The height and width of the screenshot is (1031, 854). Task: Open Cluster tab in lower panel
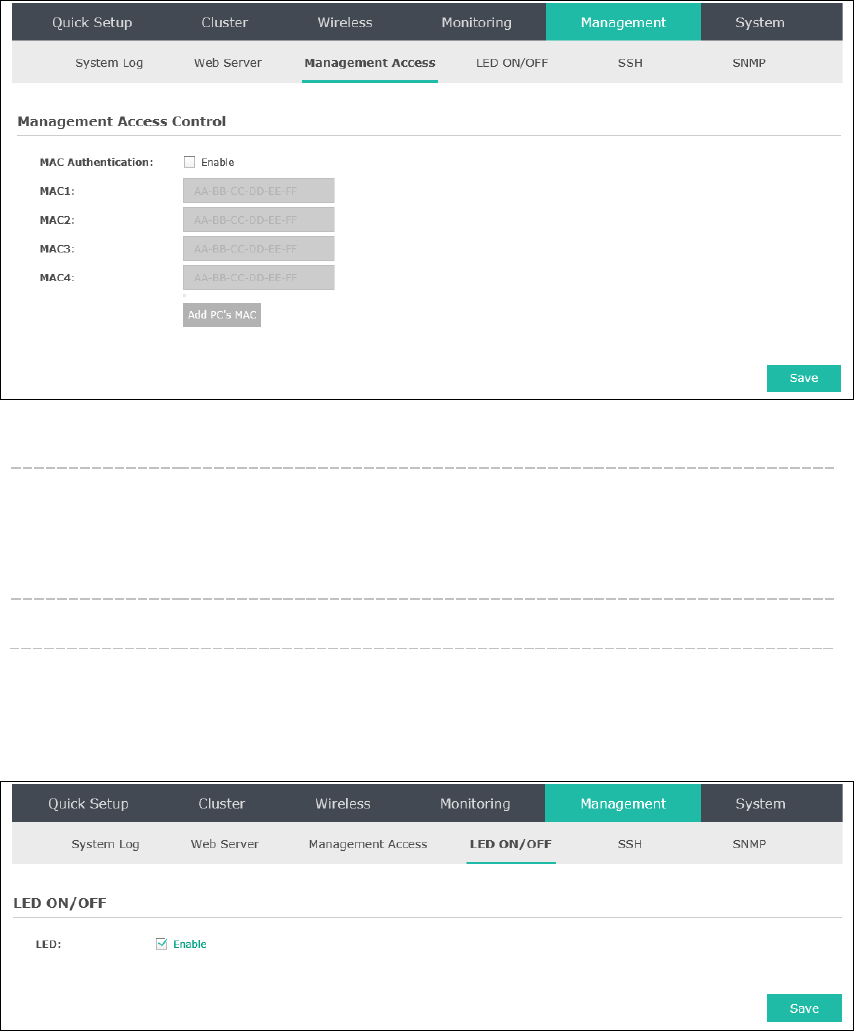point(222,803)
